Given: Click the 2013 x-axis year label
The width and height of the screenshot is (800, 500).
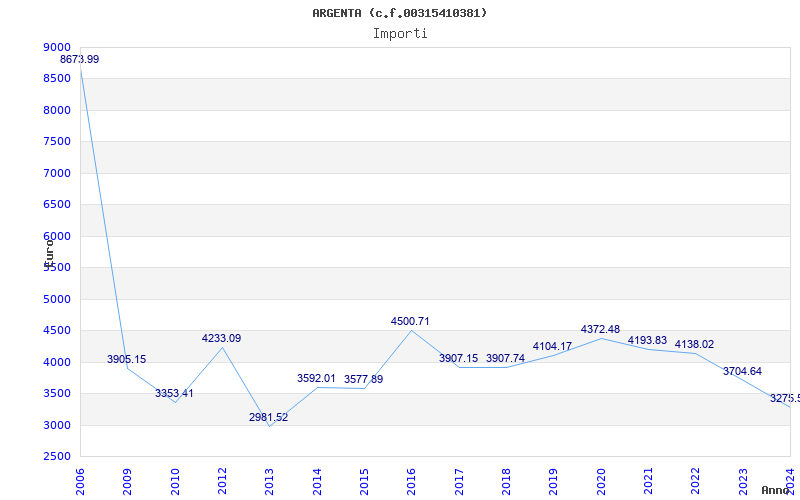Looking at the screenshot, I should [x=269, y=482].
